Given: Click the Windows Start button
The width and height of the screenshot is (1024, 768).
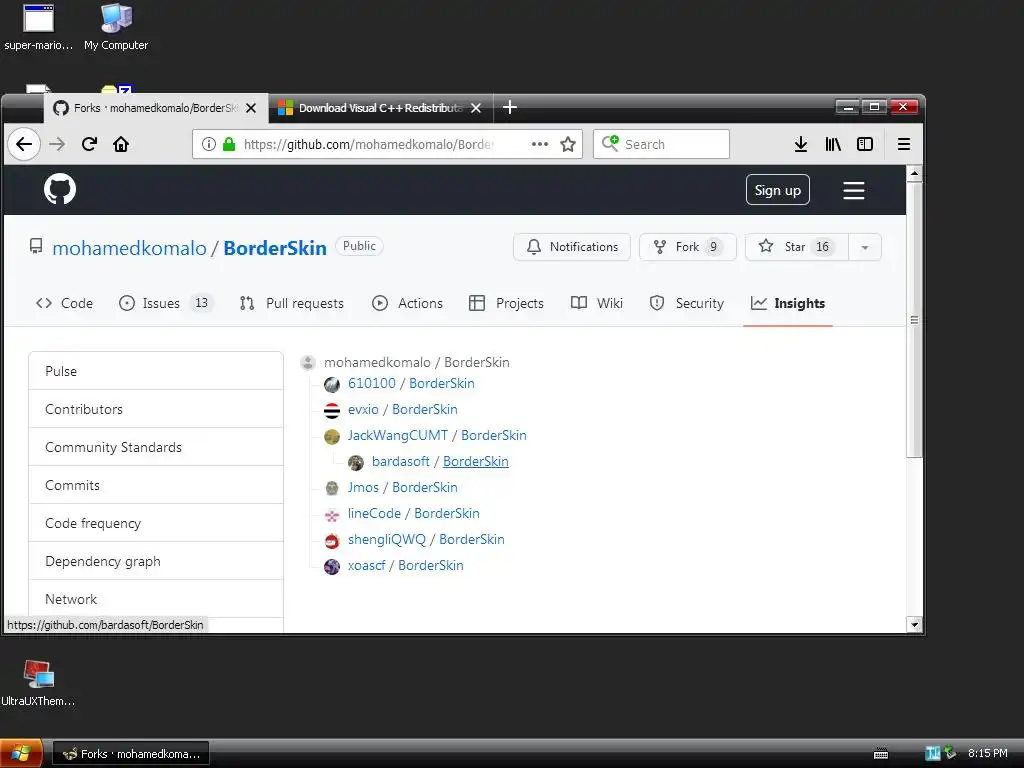Looking at the screenshot, I should (21, 754).
